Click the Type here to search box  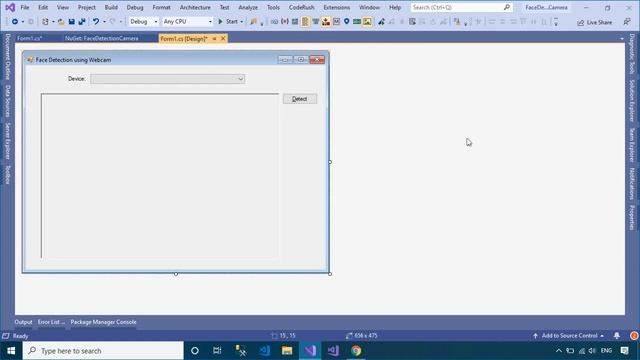[x=103, y=351]
